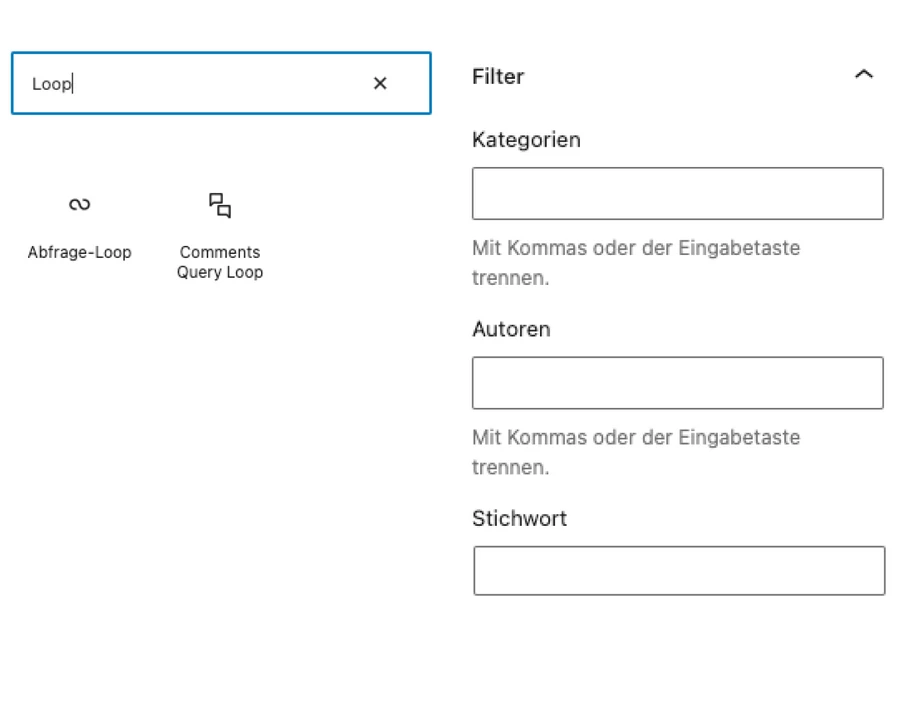
Task: Click the Filter panel heading
Action: click(x=498, y=76)
